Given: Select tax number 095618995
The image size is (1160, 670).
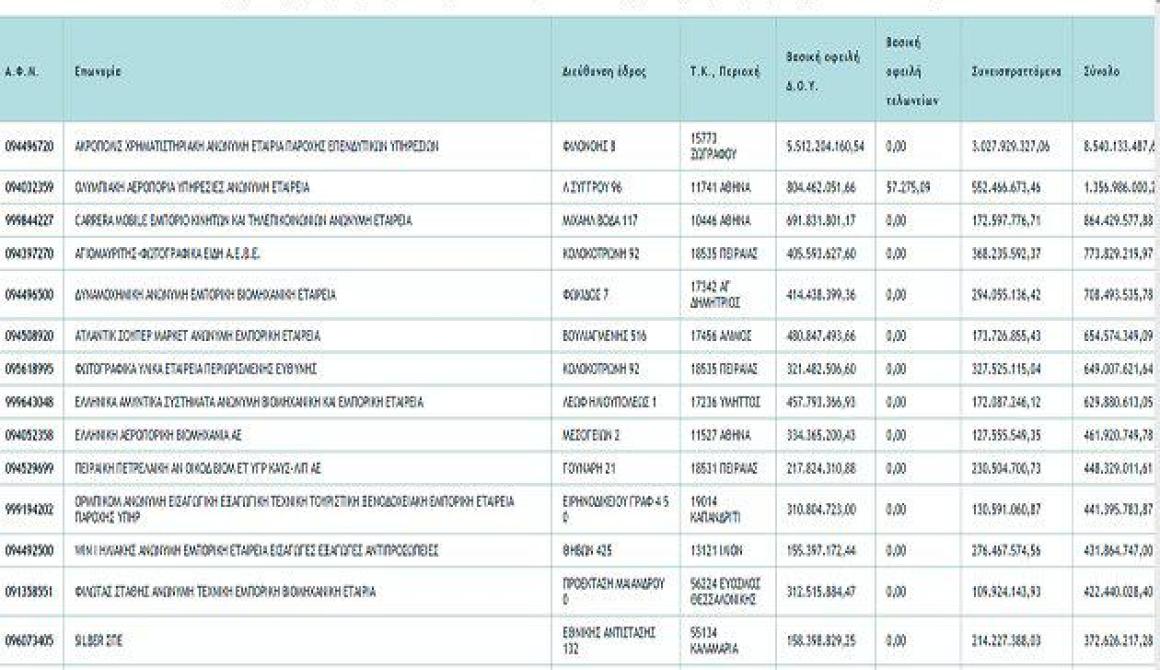Looking at the screenshot, I should (x=29, y=369).
